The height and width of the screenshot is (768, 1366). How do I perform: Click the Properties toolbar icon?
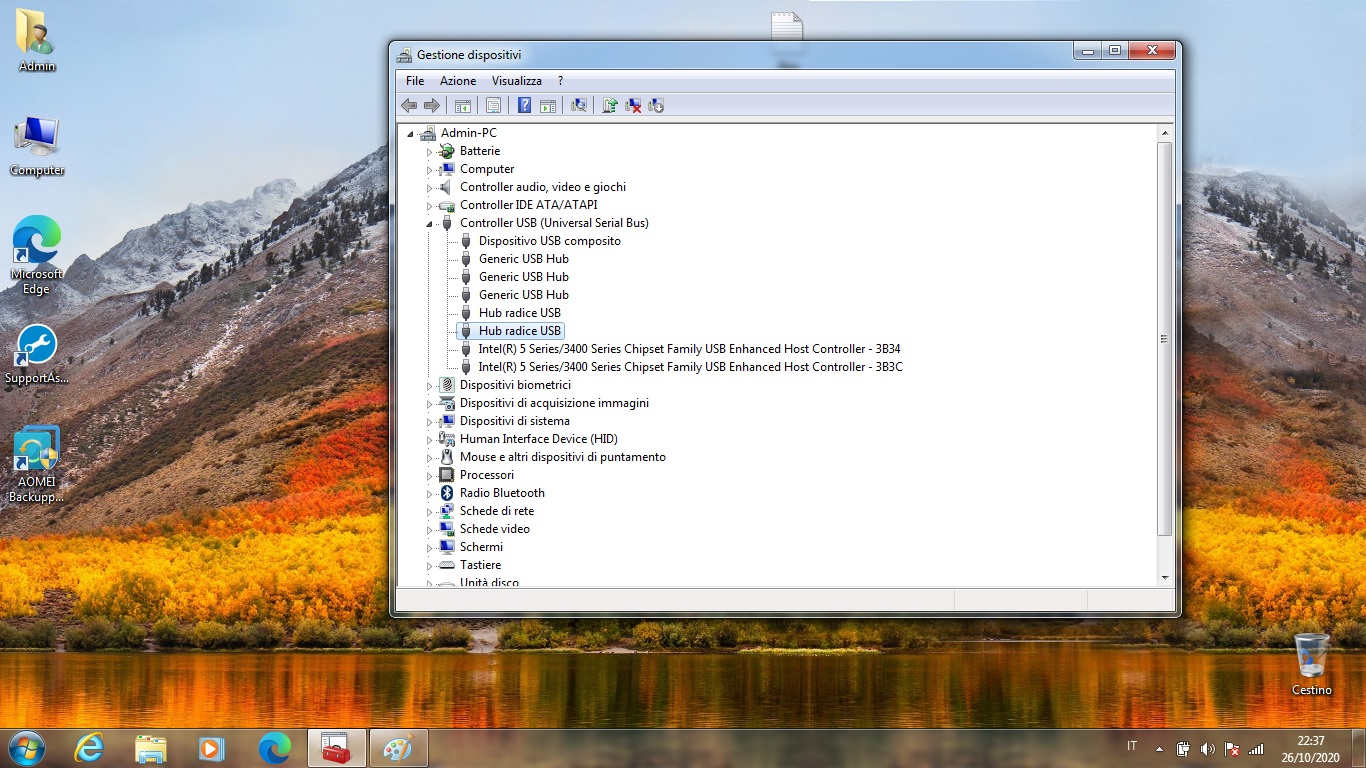(493, 105)
